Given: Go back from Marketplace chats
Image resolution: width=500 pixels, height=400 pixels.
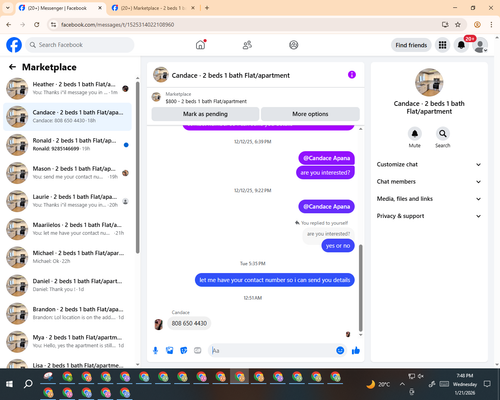Looking at the screenshot, I should pyautogui.click(x=12, y=67).
